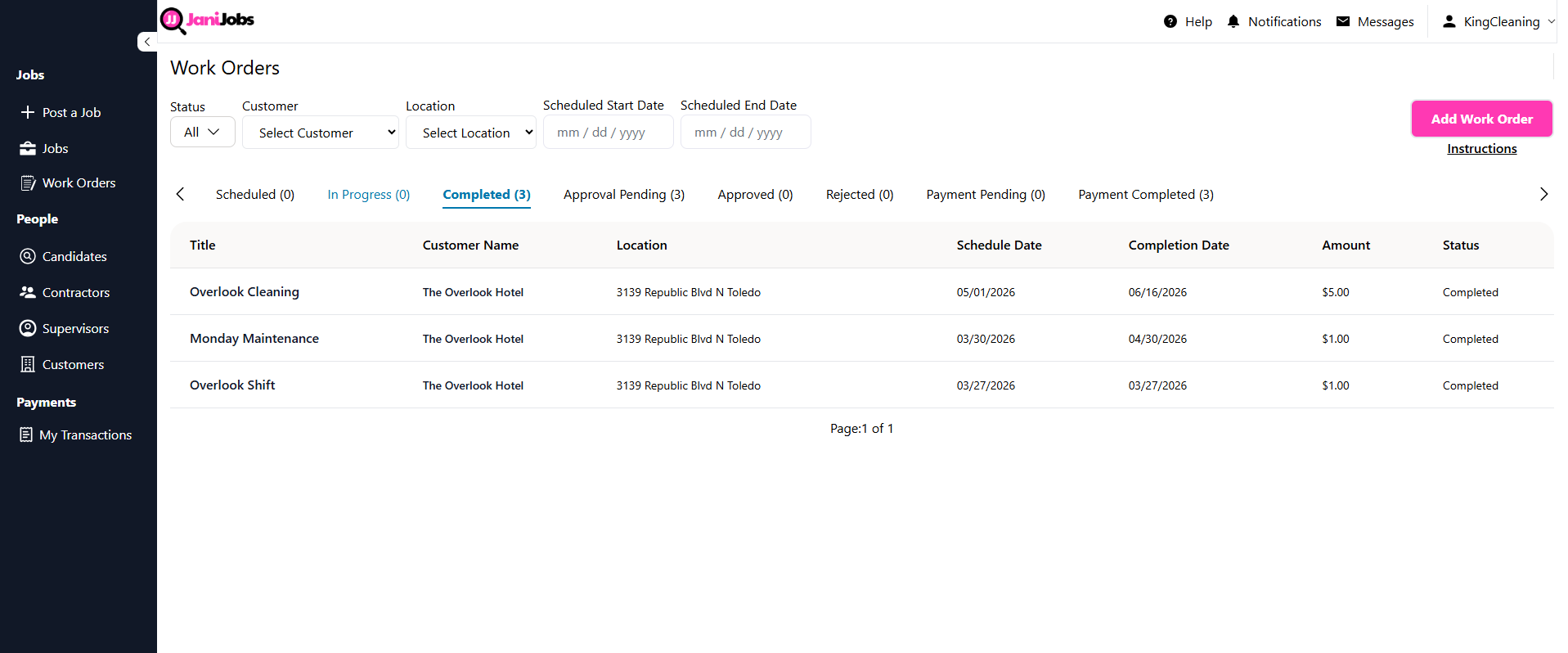Click the Candidates icon in the sidebar

coord(28,256)
